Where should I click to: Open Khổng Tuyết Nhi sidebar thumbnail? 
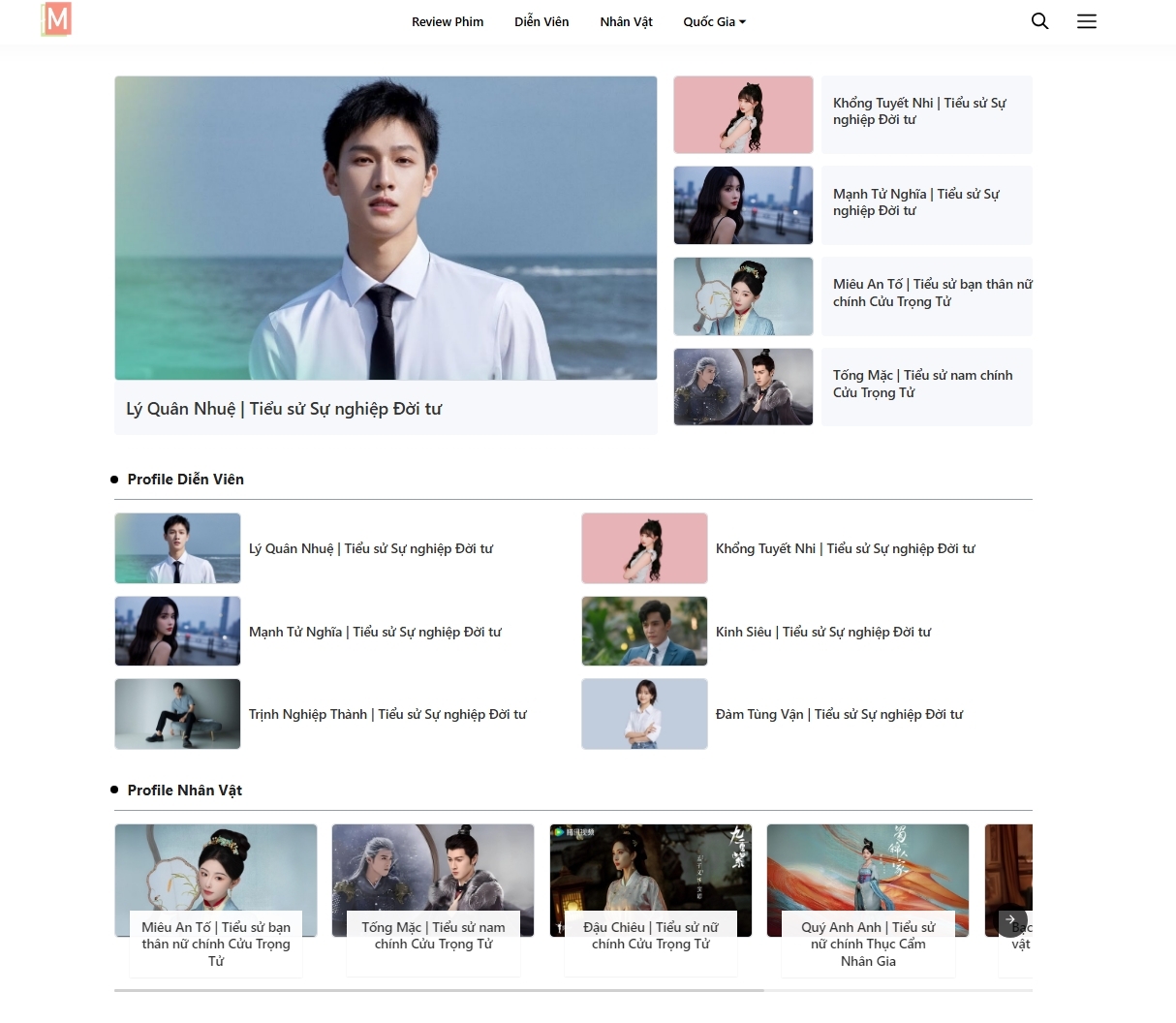pyautogui.click(x=743, y=114)
